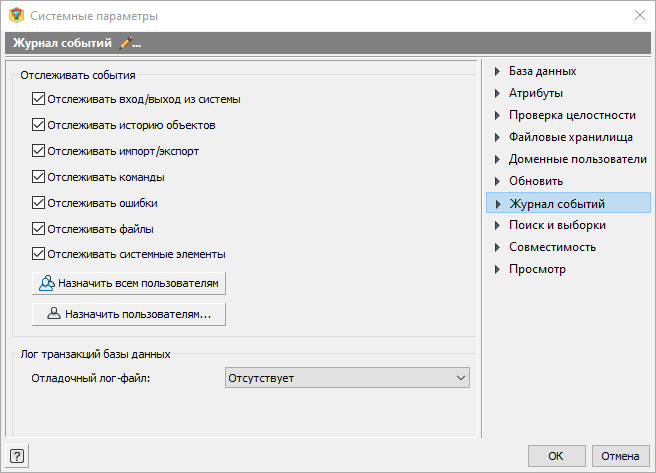This screenshot has height=473, width=656.
Task: Toggle Отслеживать историю объектов checkbox
Action: tap(38, 125)
